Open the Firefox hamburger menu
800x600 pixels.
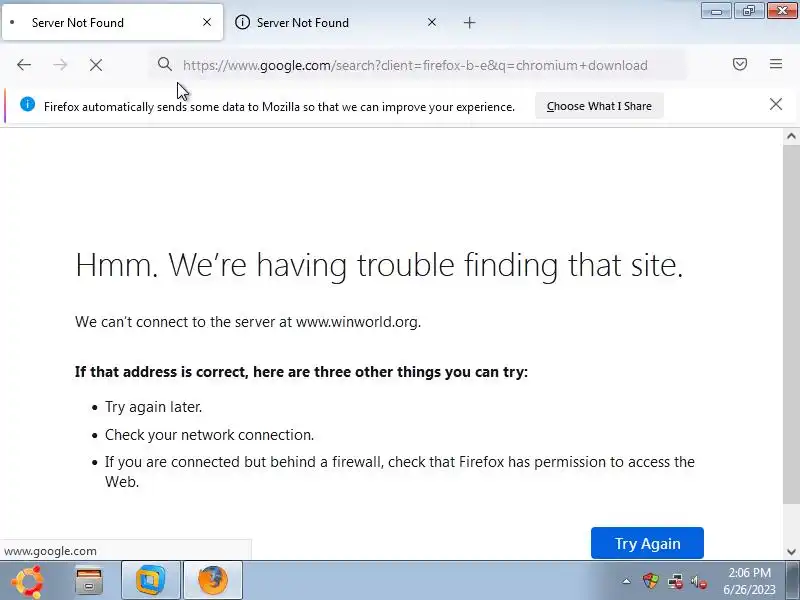click(776, 64)
